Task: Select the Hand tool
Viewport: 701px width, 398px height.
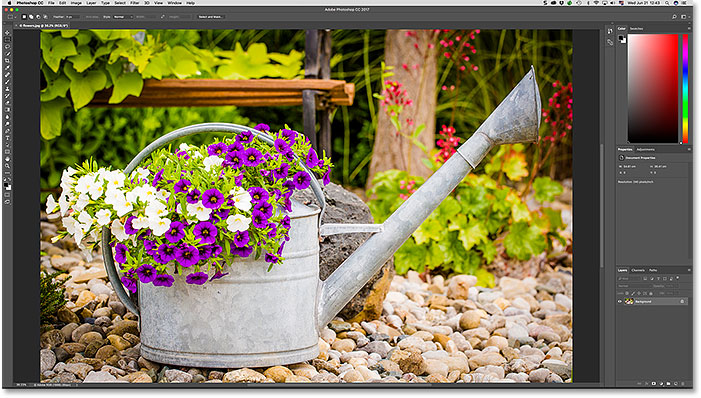Action: pos(8,159)
